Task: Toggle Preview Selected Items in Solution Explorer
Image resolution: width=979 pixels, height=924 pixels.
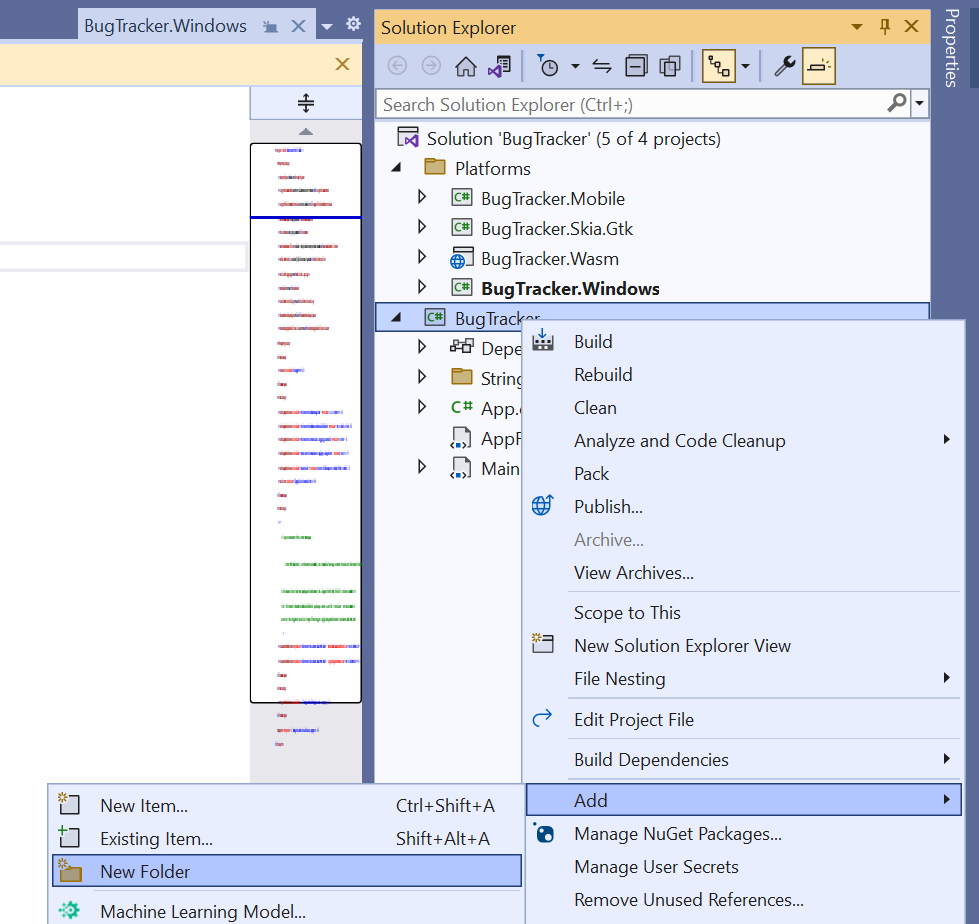Action: click(819, 65)
